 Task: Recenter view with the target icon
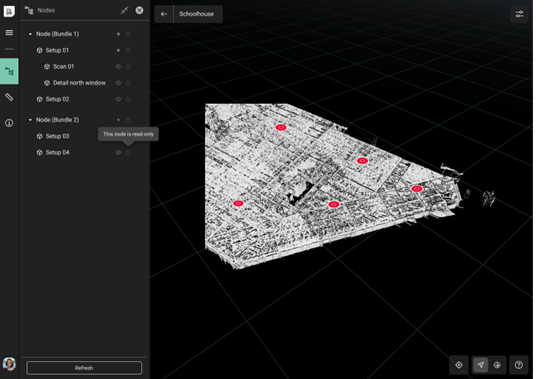(459, 365)
